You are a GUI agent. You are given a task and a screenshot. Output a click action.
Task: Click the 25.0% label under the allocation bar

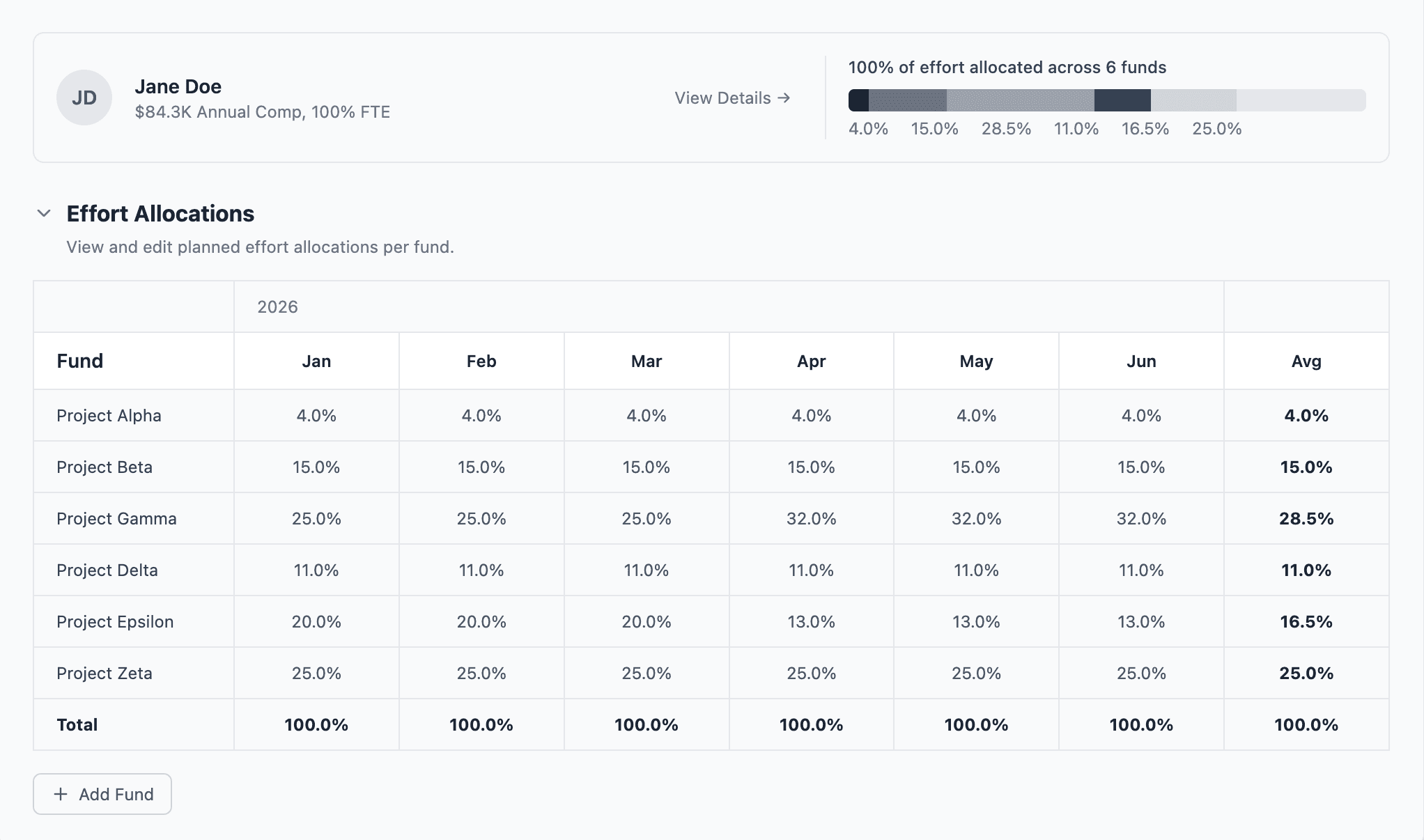pos(1216,129)
